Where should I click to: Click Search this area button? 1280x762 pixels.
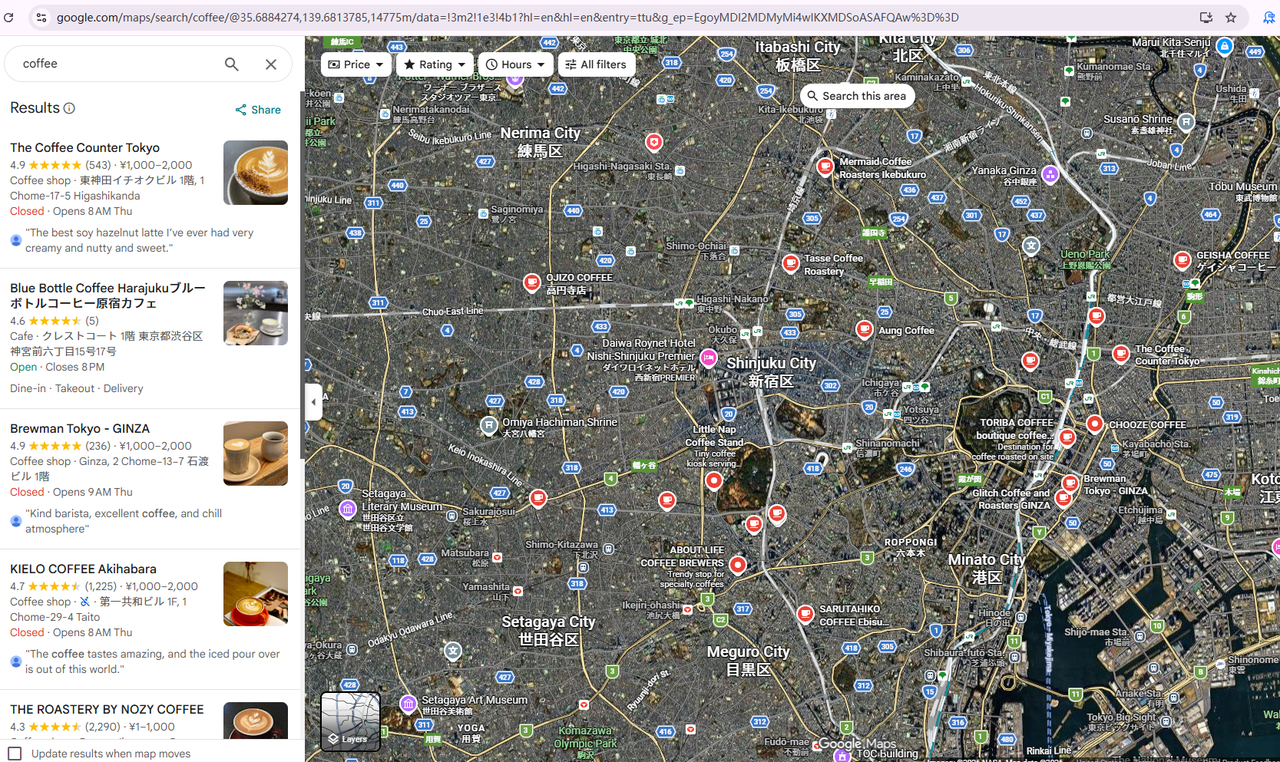857,96
